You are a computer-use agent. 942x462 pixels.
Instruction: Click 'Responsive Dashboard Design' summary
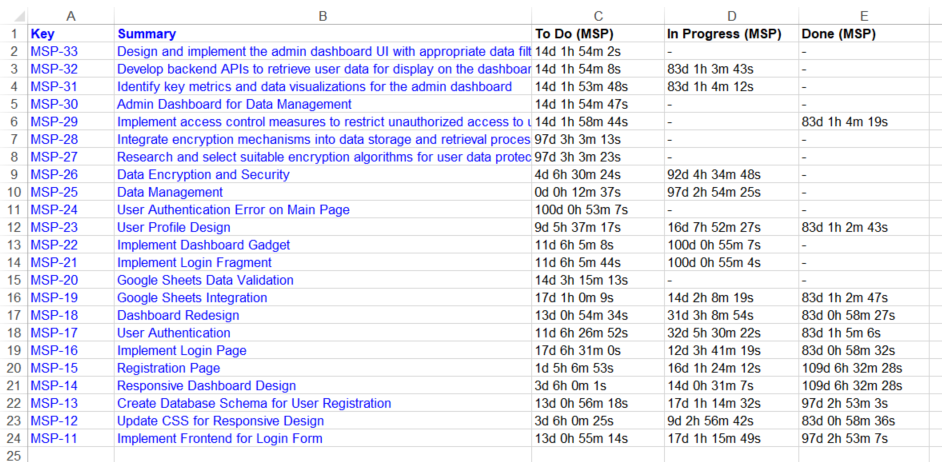click(207, 386)
